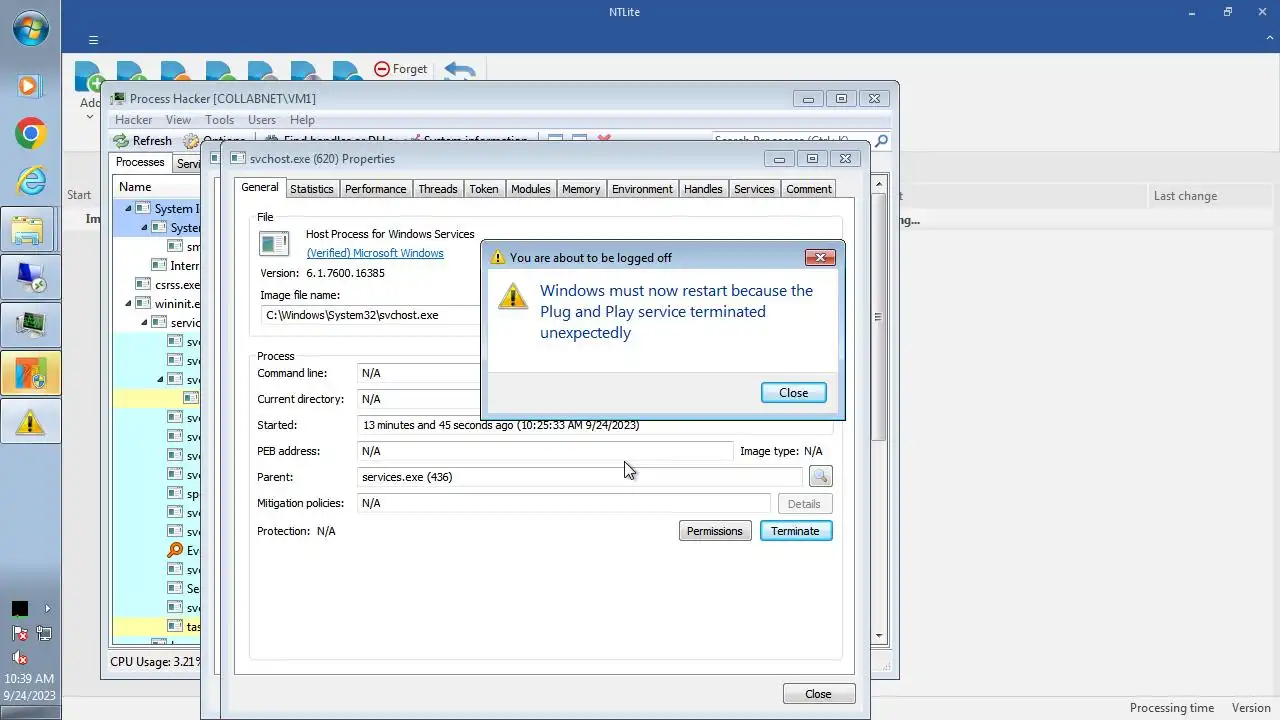Show hidden tray icons arrow
Image resolution: width=1280 pixels, height=720 pixels.
tap(46, 608)
